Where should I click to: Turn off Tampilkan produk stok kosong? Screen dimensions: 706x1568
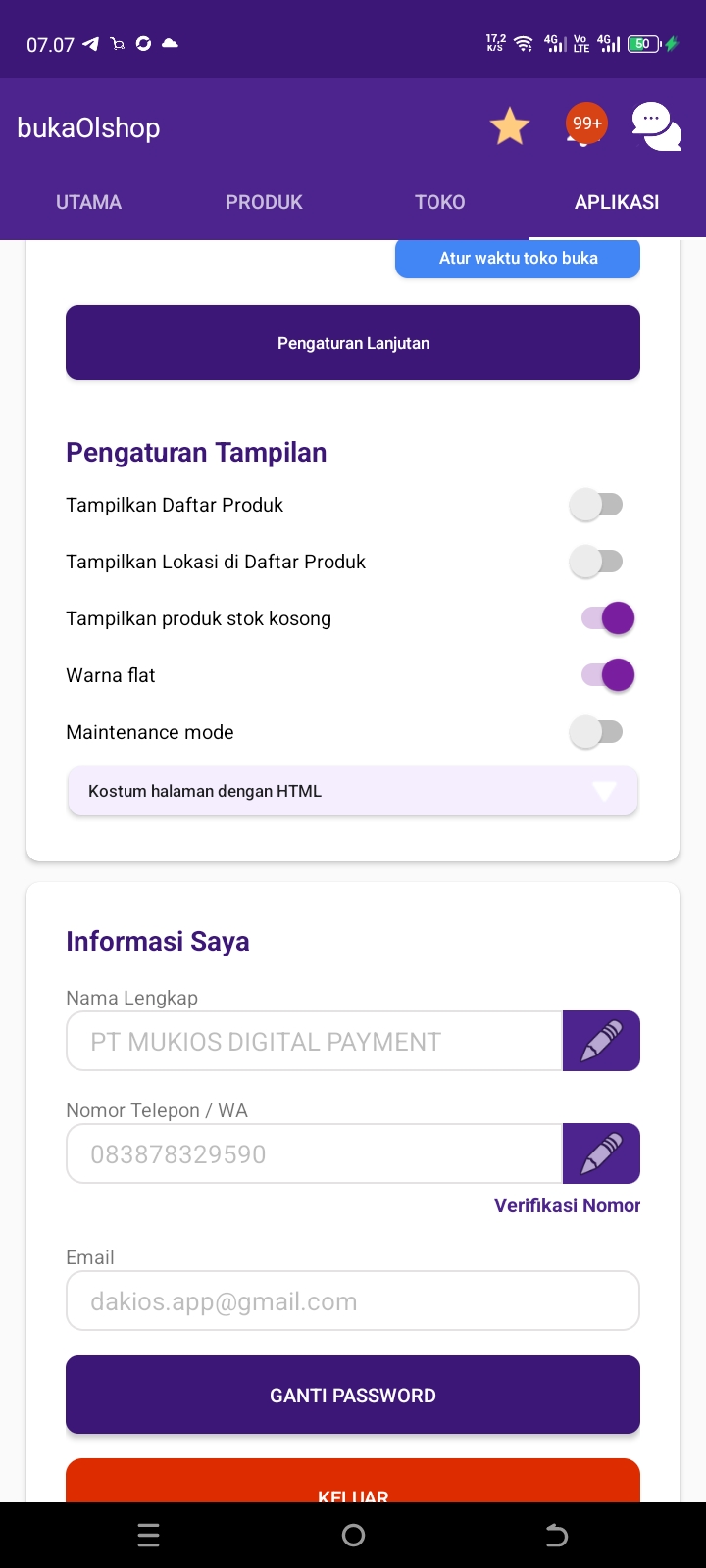tap(608, 618)
